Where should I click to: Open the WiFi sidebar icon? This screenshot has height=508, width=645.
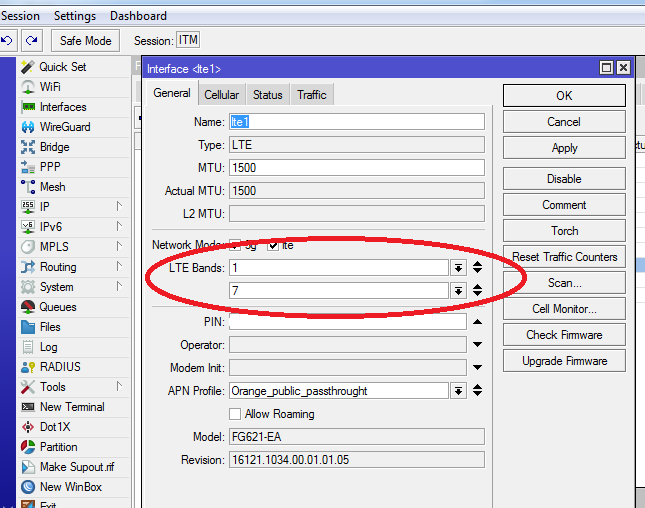click(x=28, y=87)
